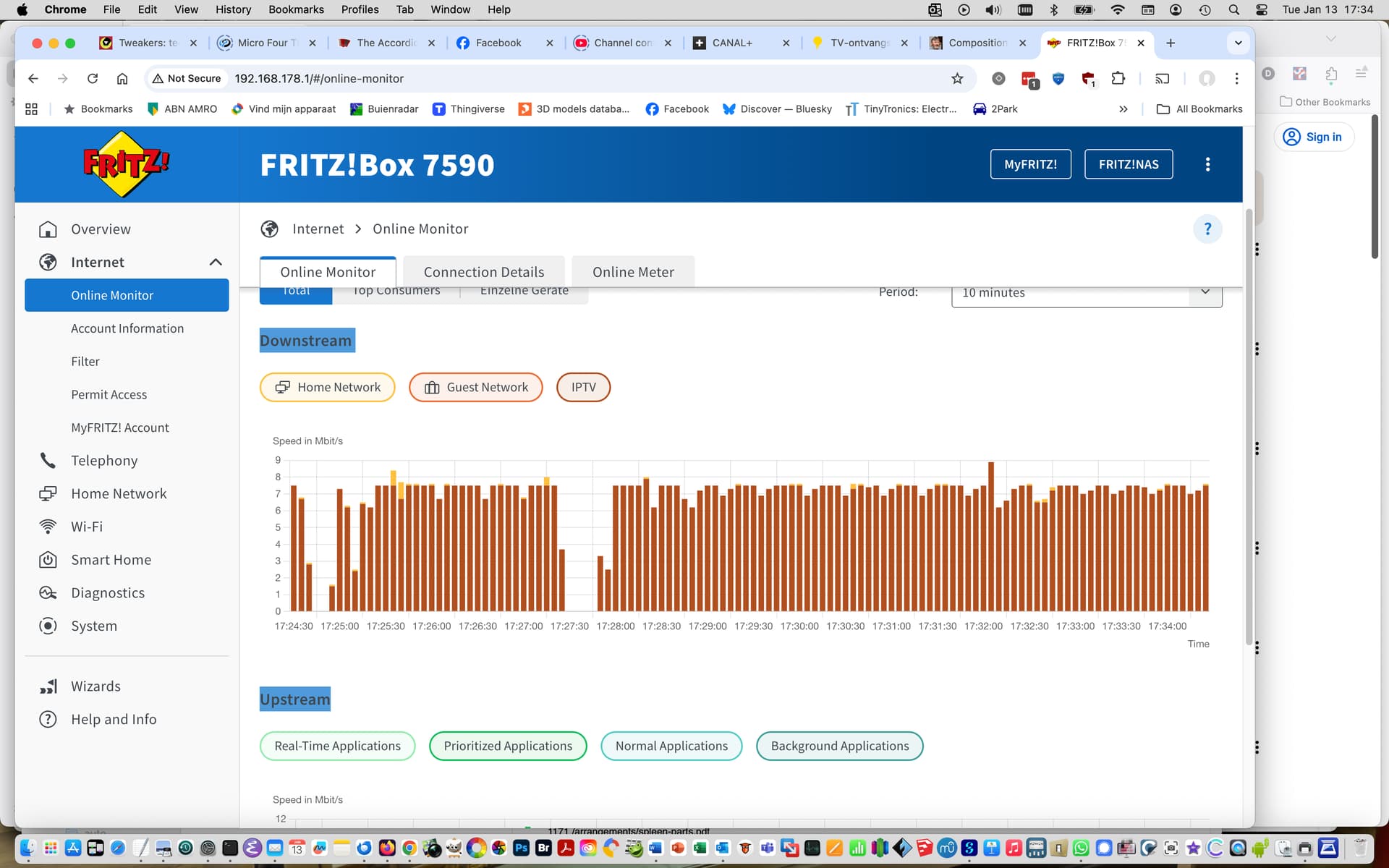The image size is (1389, 868).
Task: Open the three-dot menu in FRITZ!Box header
Action: pos(1207,164)
